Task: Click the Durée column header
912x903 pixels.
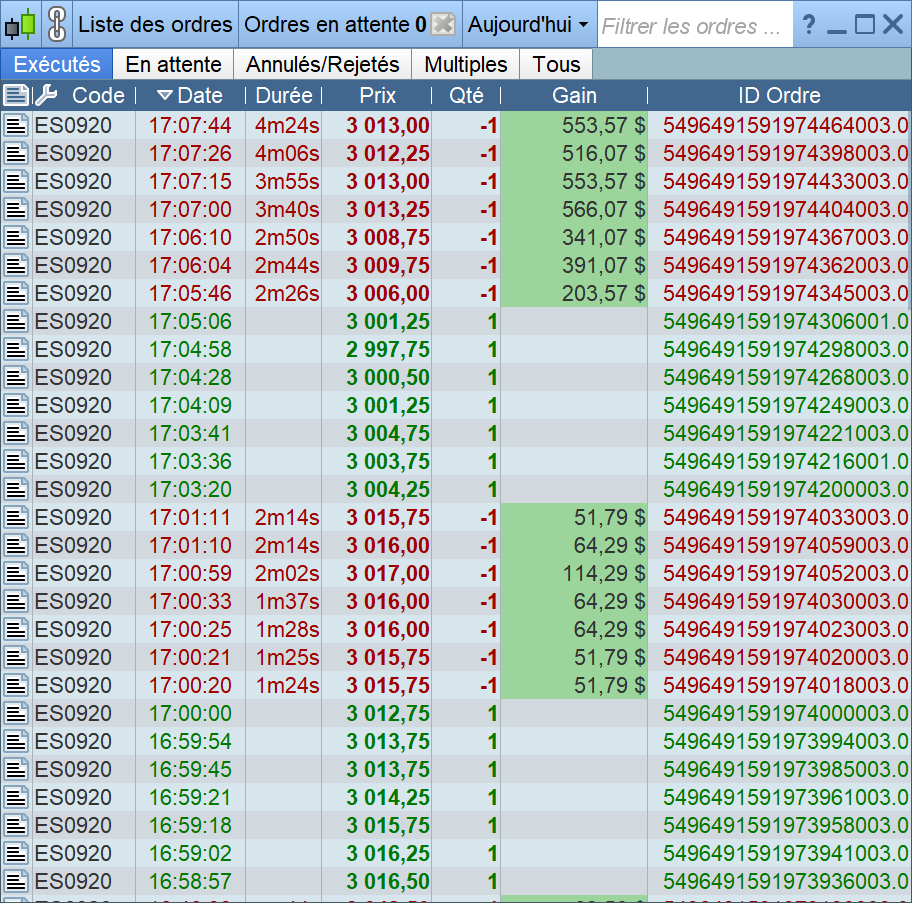Action: pos(284,95)
